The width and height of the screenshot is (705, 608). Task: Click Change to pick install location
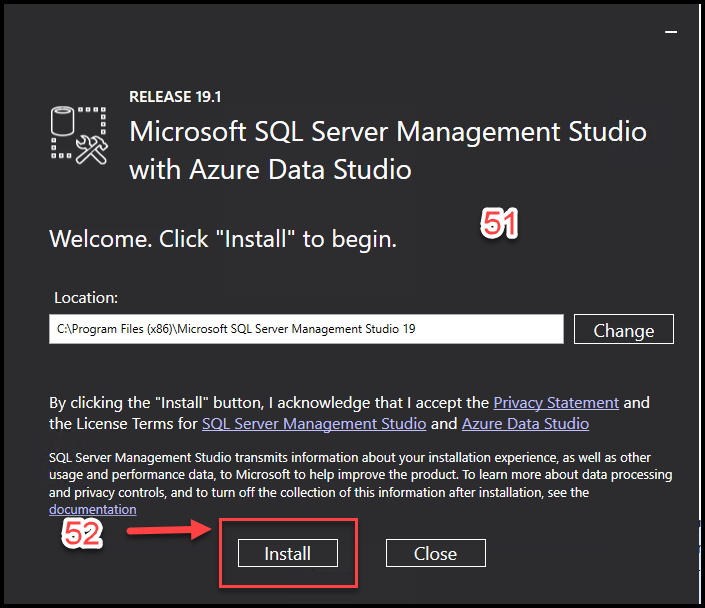(624, 329)
